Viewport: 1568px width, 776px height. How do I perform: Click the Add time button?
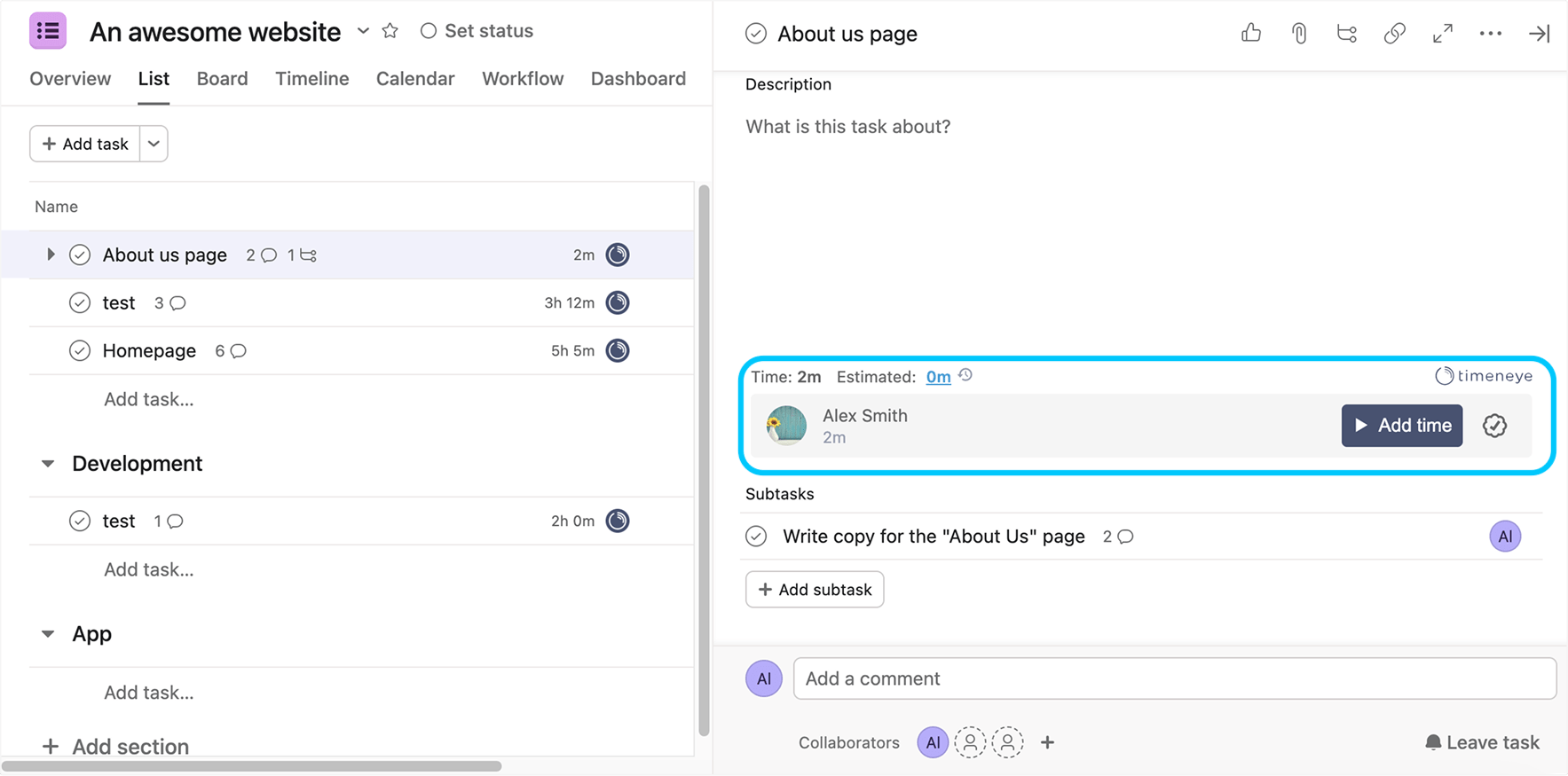(1402, 426)
